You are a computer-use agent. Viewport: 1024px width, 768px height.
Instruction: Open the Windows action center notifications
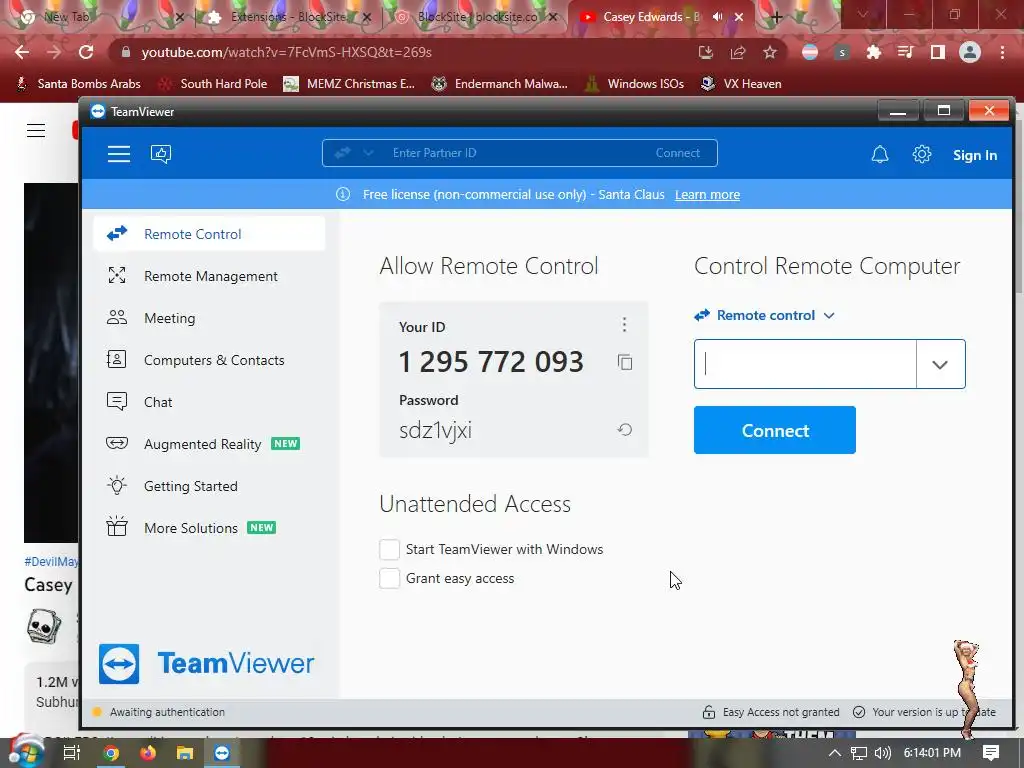991,753
